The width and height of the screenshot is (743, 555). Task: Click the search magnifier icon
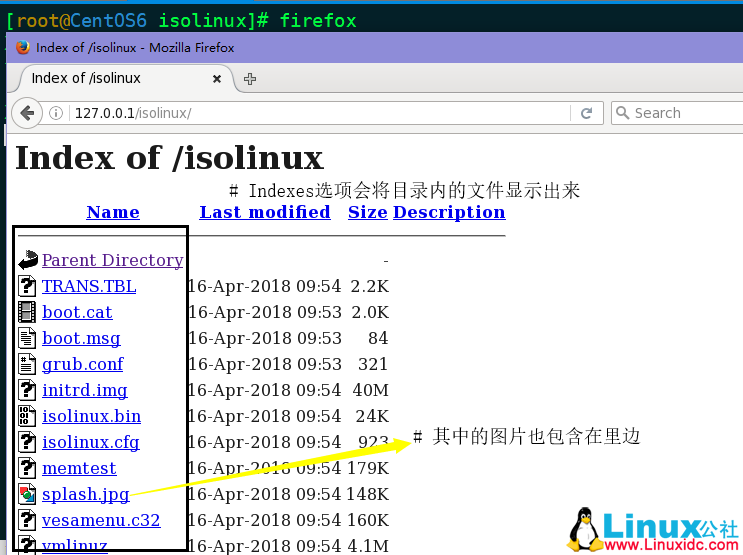pyautogui.click(x=622, y=113)
